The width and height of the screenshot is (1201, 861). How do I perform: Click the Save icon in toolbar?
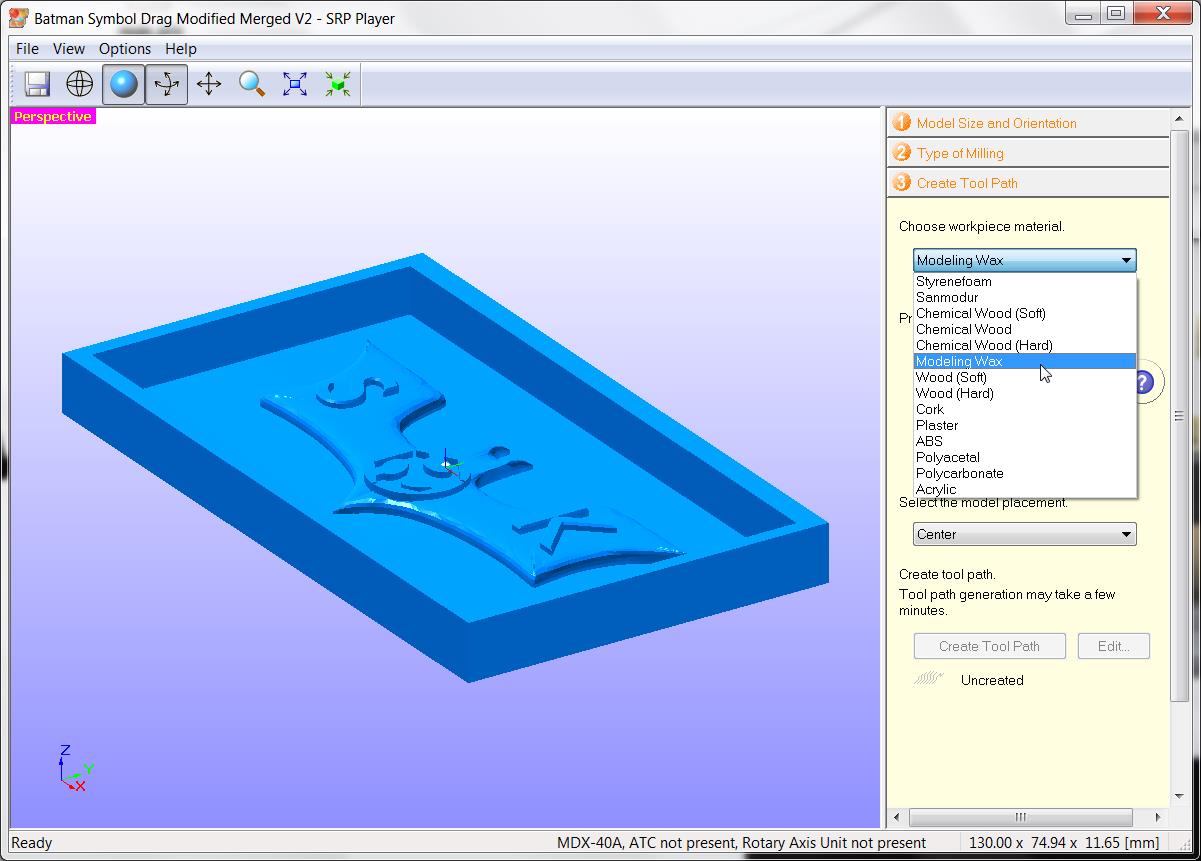(x=37, y=84)
